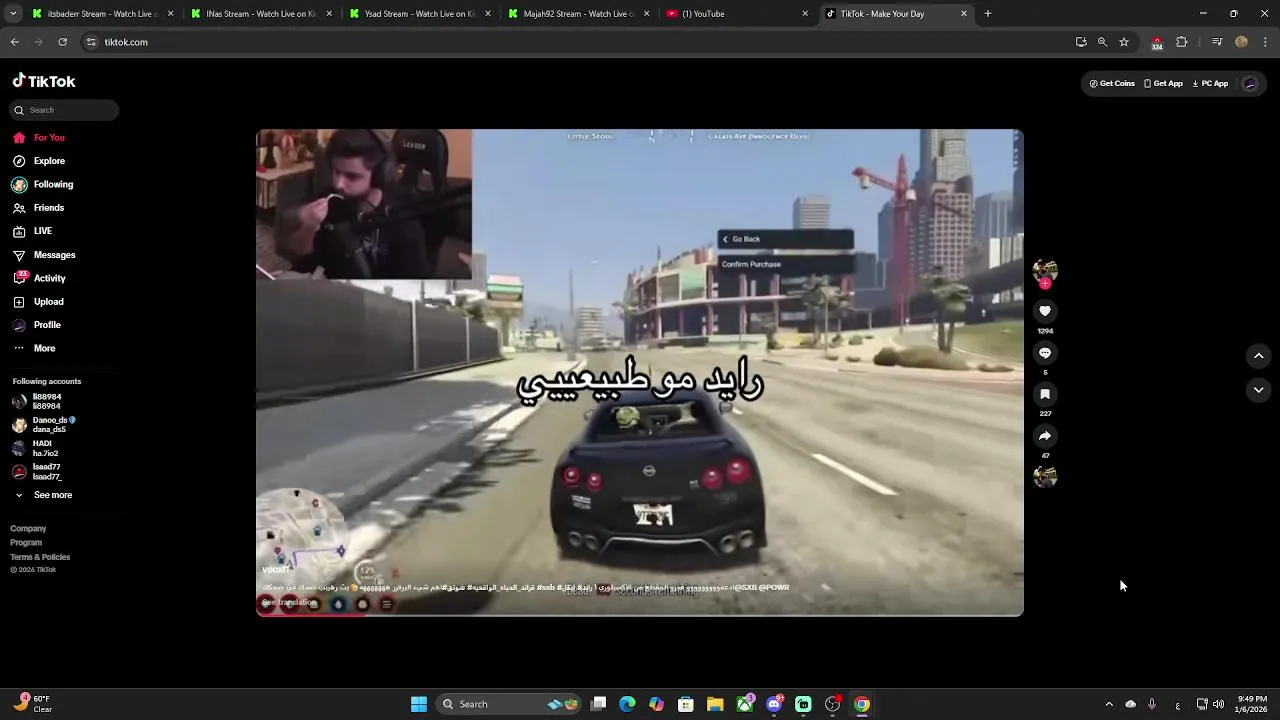Open Discord from taskbar
The width and height of the screenshot is (1280, 720).
coord(774,704)
